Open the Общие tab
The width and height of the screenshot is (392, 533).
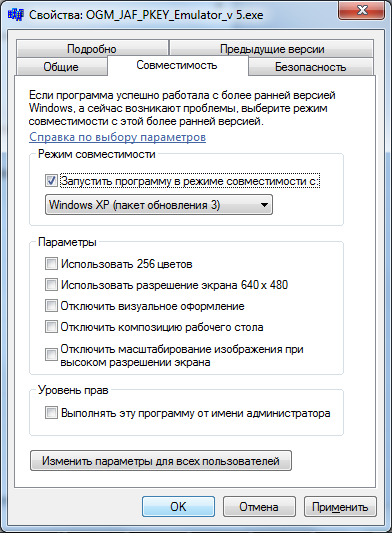tap(61, 67)
